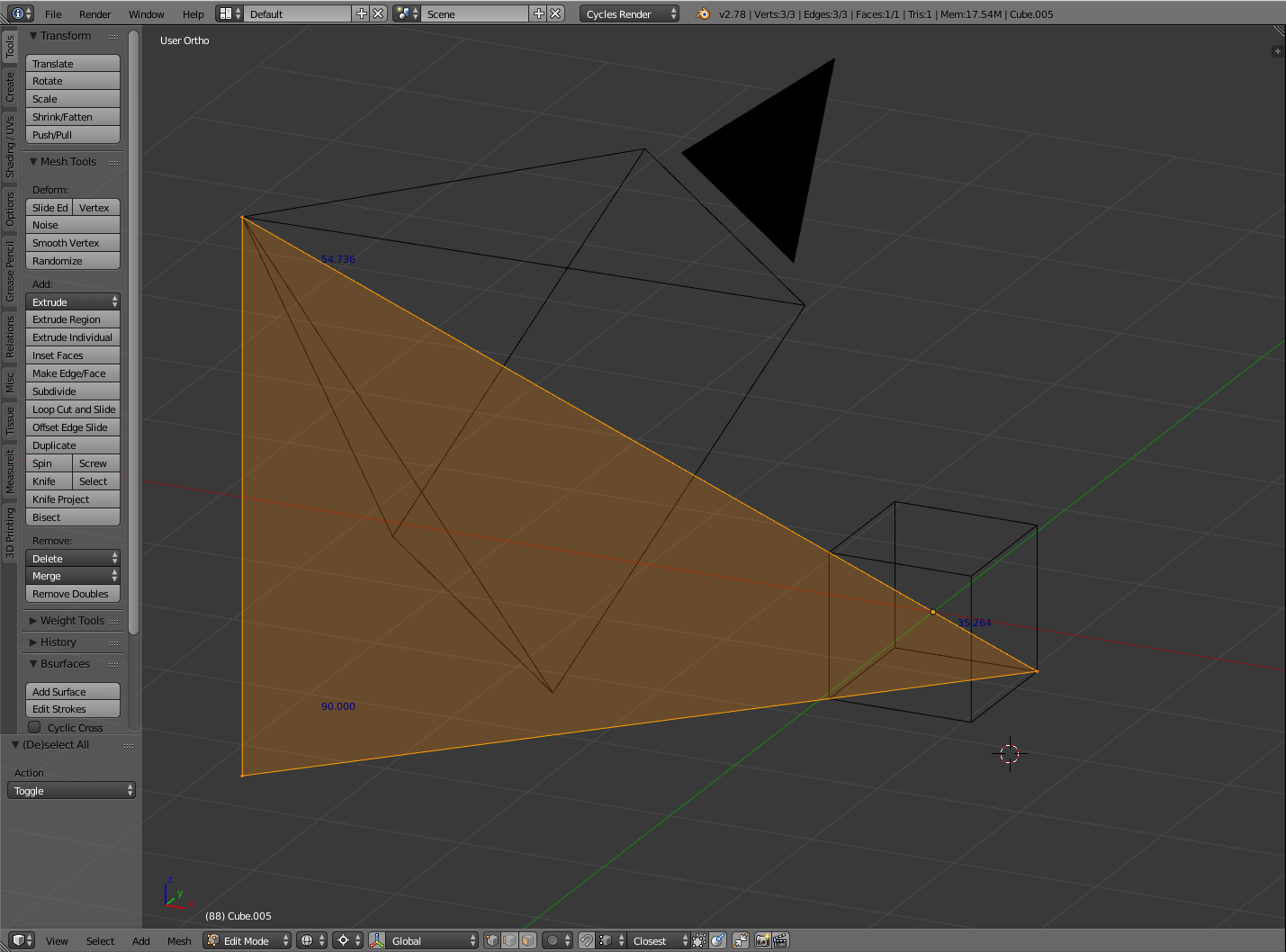Image resolution: width=1286 pixels, height=952 pixels.
Task: Add a new scene with plus icon
Action: [x=539, y=13]
